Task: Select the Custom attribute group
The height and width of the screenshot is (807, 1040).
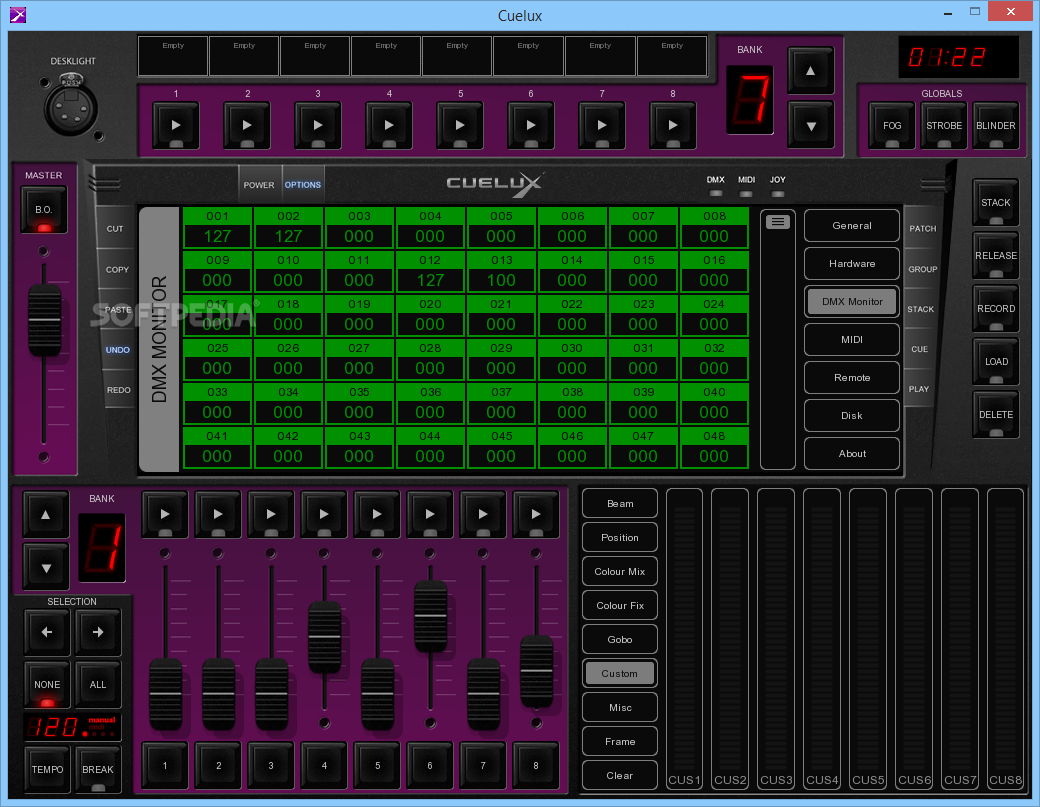Action: click(x=619, y=673)
